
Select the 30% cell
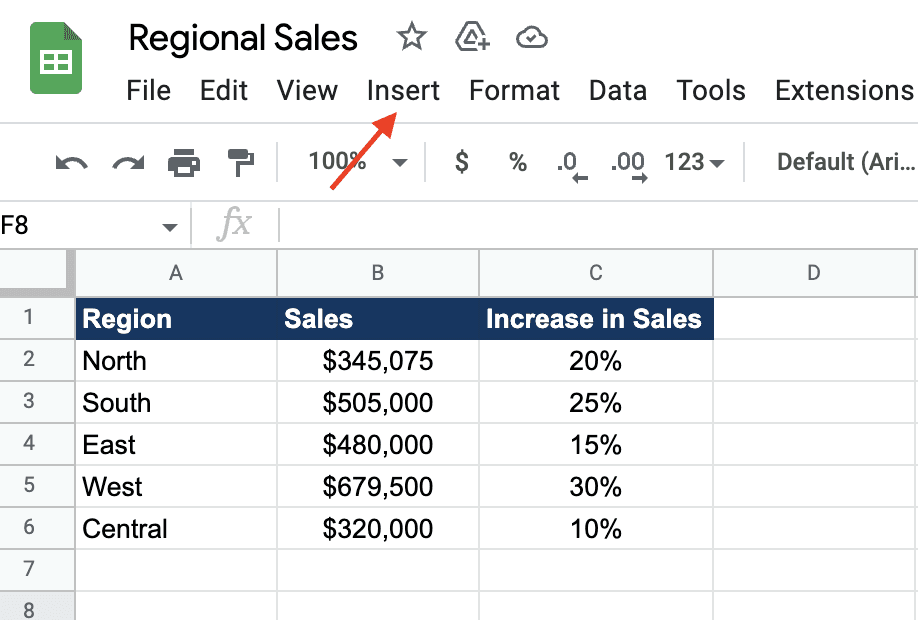tap(596, 487)
